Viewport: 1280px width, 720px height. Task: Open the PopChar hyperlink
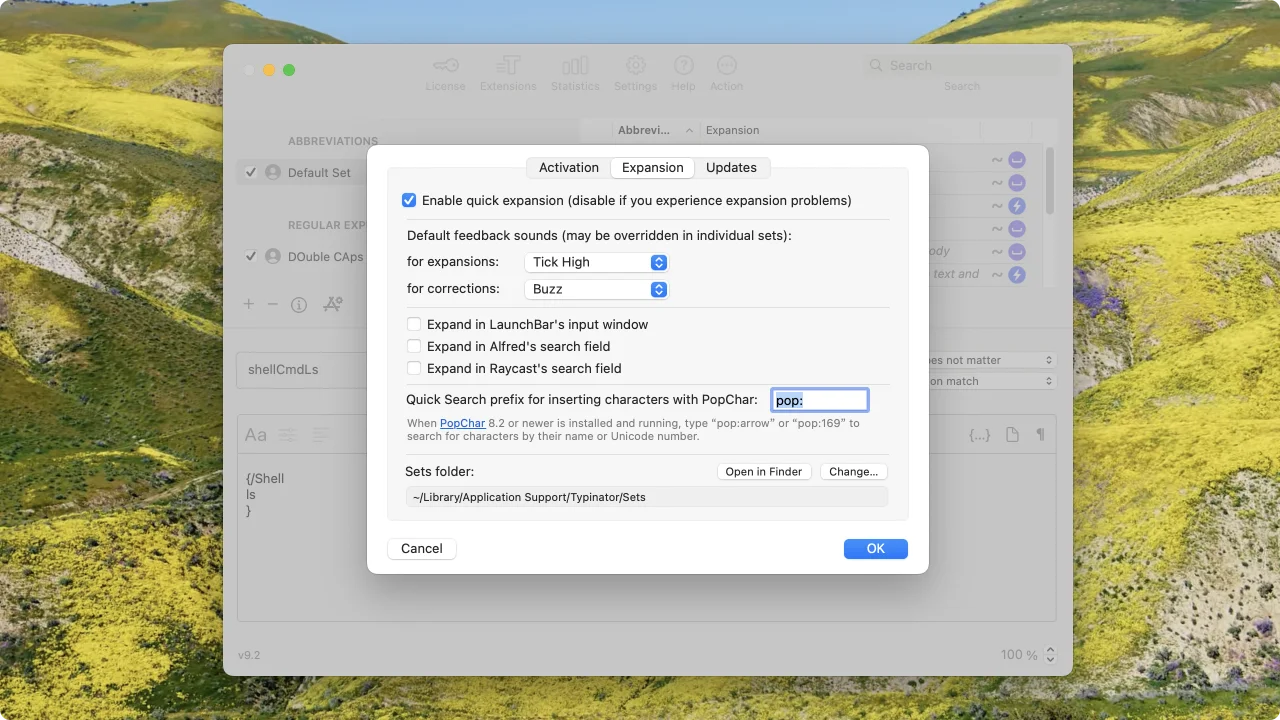point(462,423)
